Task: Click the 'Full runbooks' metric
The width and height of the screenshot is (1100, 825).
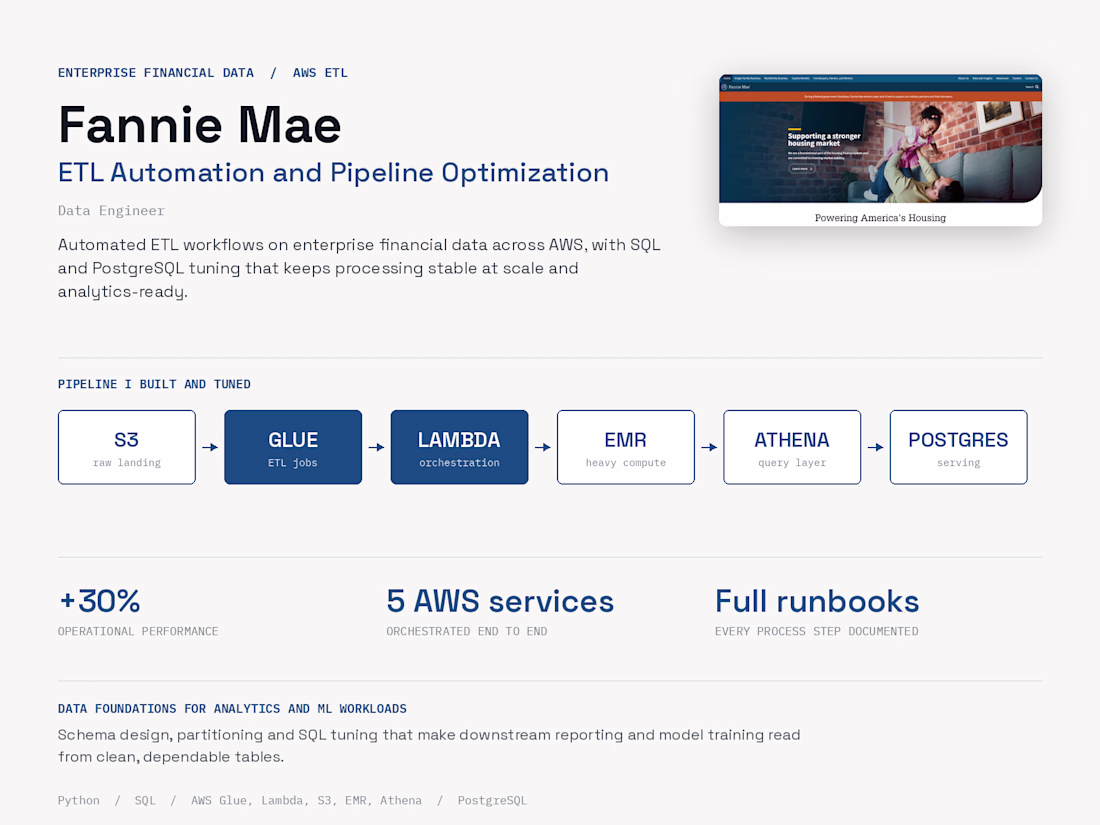Action: (817, 601)
